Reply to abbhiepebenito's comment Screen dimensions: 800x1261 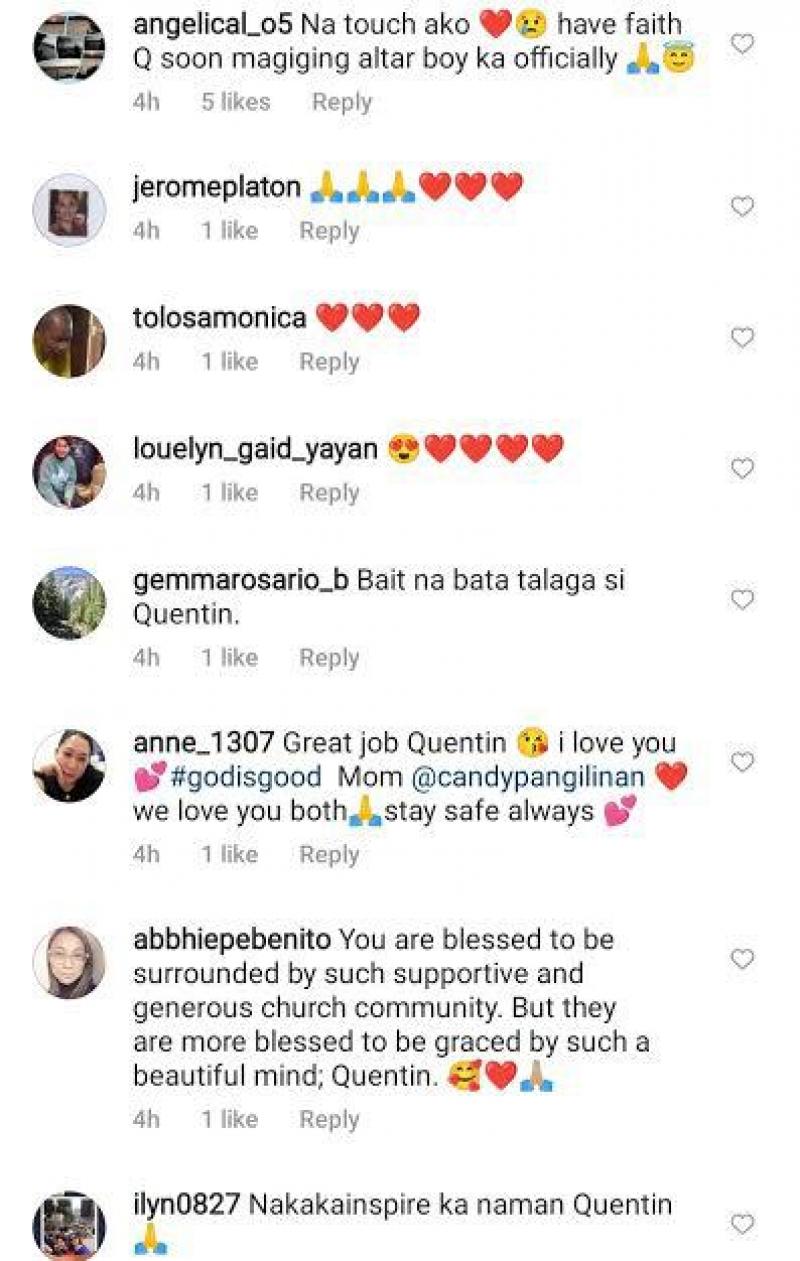coord(329,1118)
